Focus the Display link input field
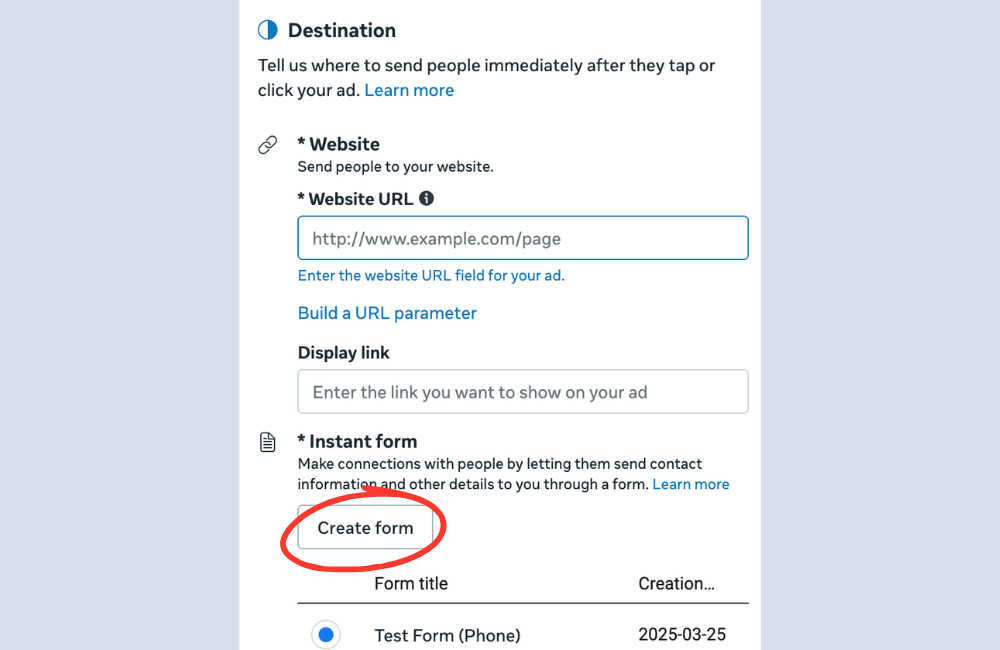1000x650 pixels. coord(522,392)
